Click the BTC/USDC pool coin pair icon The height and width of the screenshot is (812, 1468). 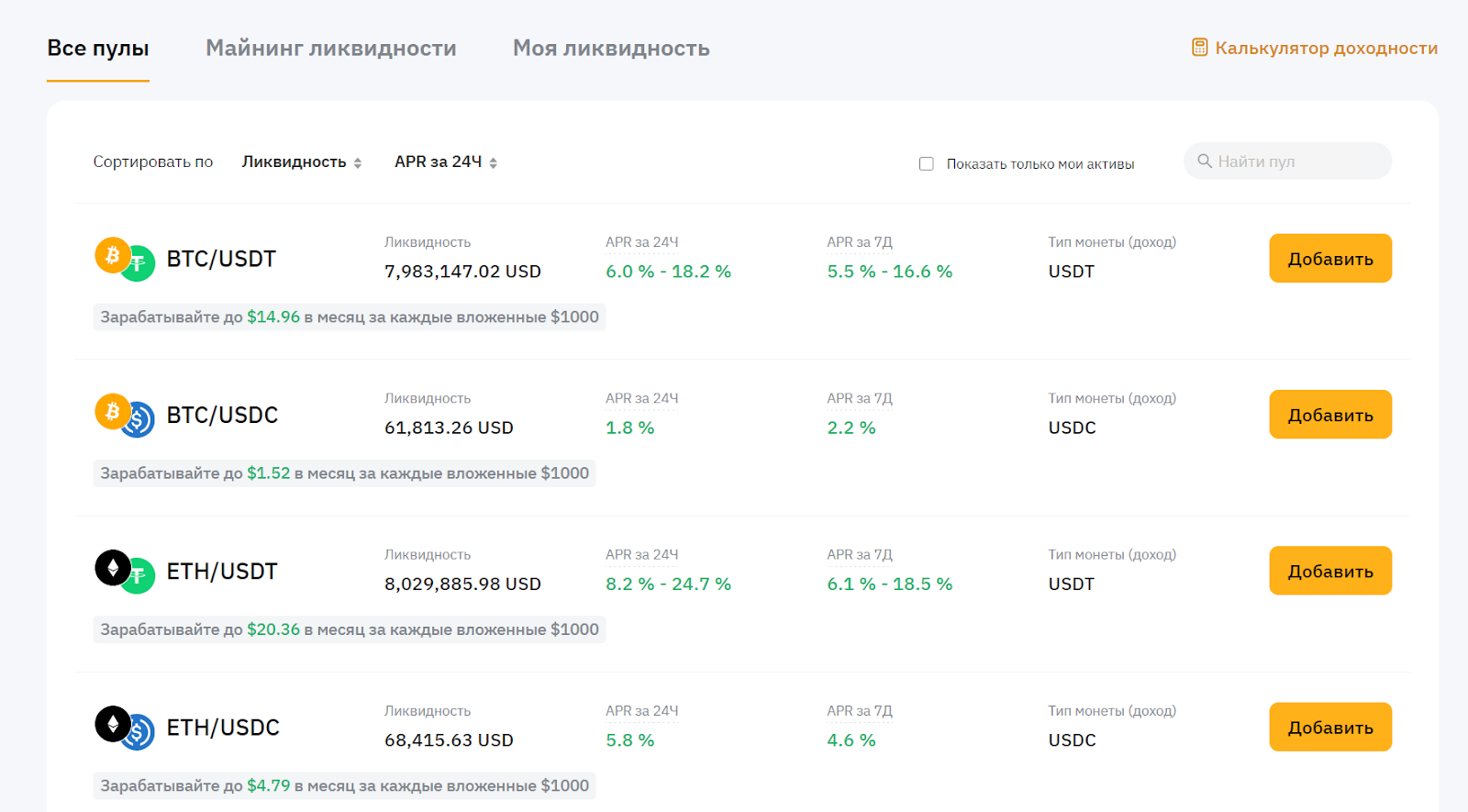[x=125, y=416]
